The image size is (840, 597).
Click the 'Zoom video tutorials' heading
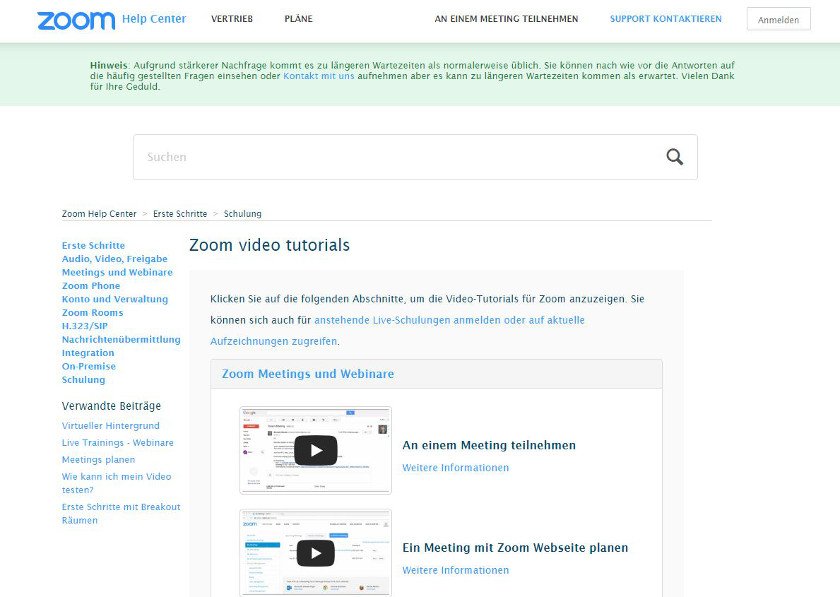(x=269, y=245)
